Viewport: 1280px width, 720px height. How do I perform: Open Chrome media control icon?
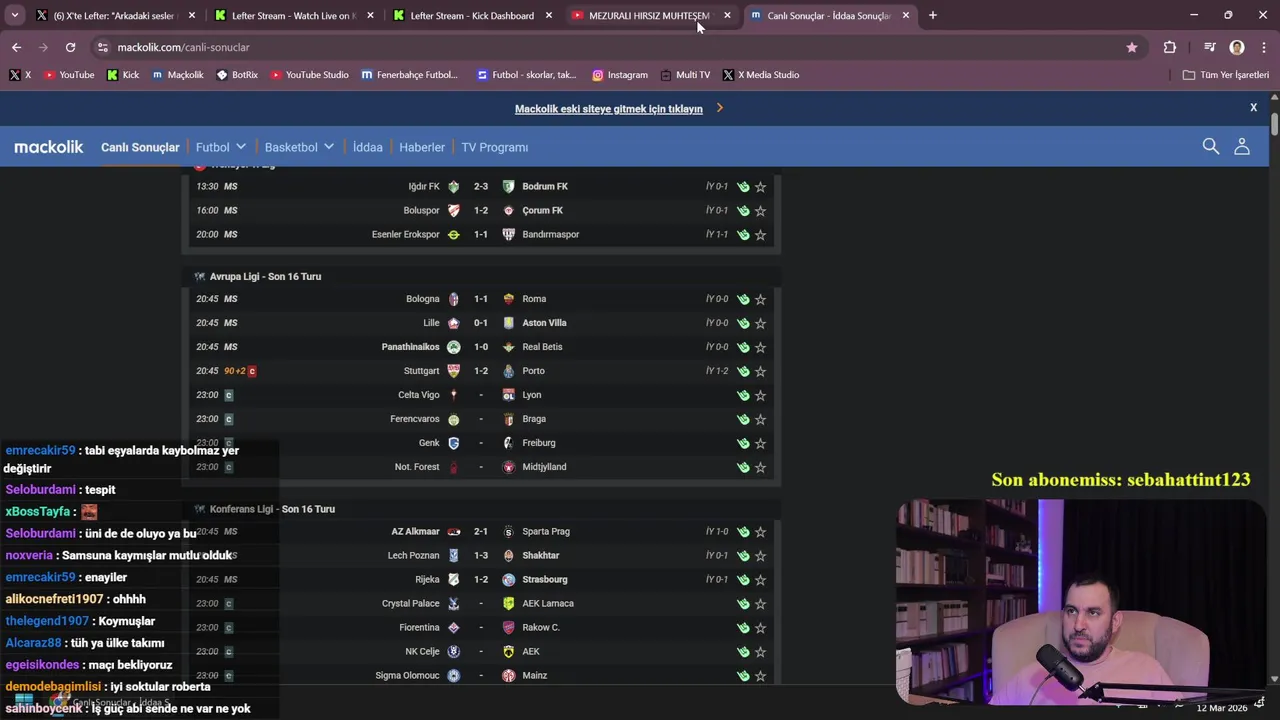(1210, 47)
